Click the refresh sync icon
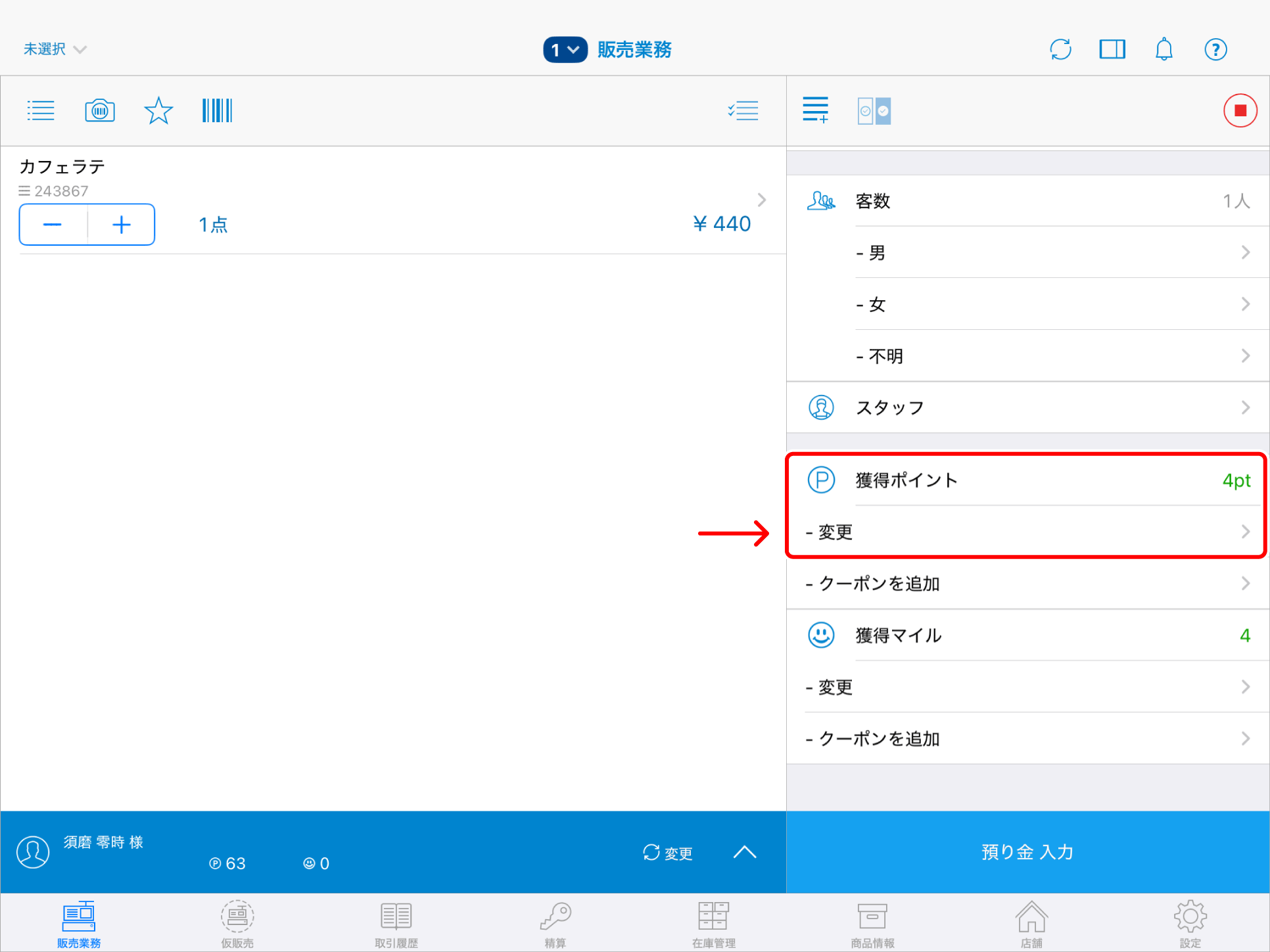The height and width of the screenshot is (952, 1270). [x=1060, y=49]
